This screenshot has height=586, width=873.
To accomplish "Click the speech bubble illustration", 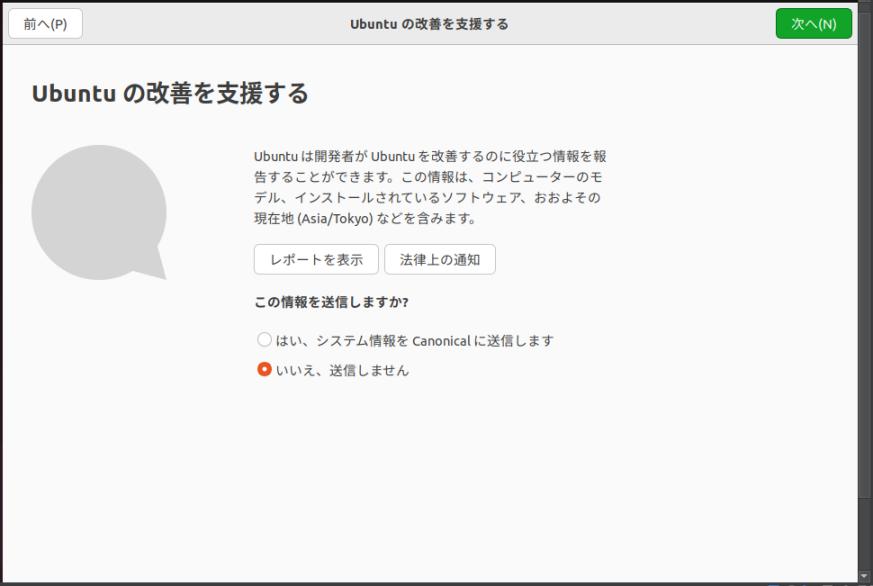I will pyautogui.click(x=100, y=213).
